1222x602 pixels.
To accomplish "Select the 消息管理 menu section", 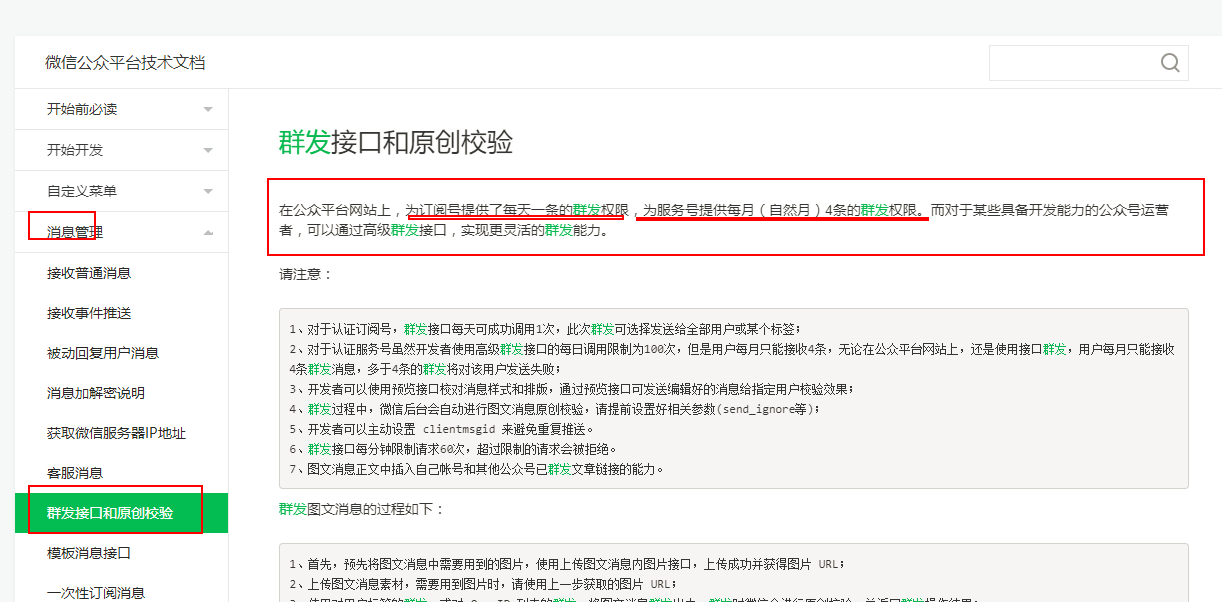I will pyautogui.click(x=75, y=232).
